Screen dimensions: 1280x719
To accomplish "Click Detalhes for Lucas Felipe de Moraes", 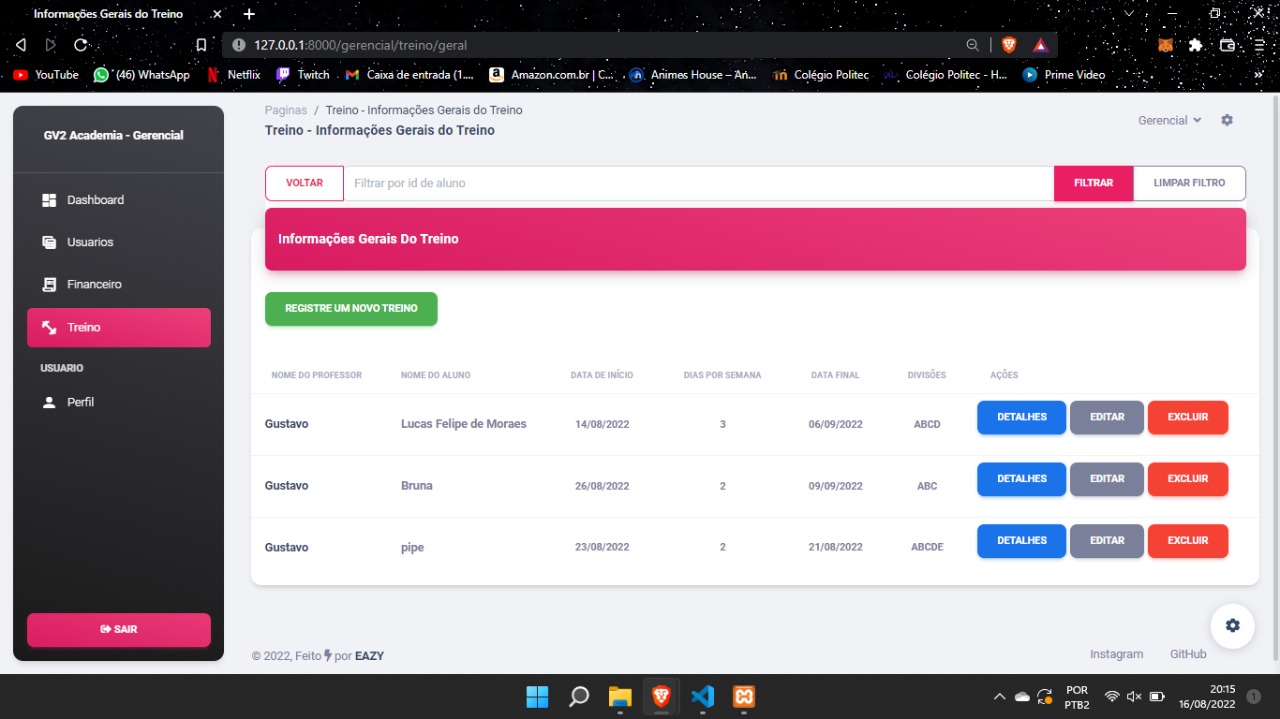I will (x=1021, y=417).
